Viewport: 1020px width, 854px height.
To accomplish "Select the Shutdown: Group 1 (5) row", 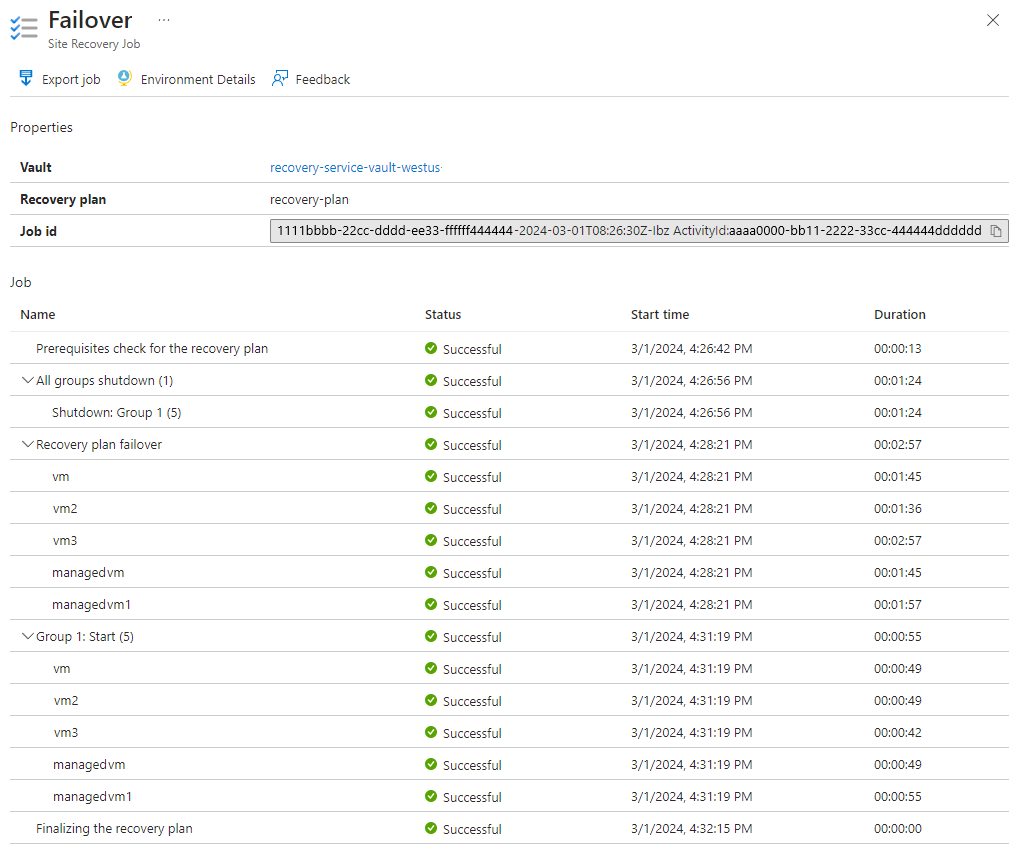I will coord(116,413).
